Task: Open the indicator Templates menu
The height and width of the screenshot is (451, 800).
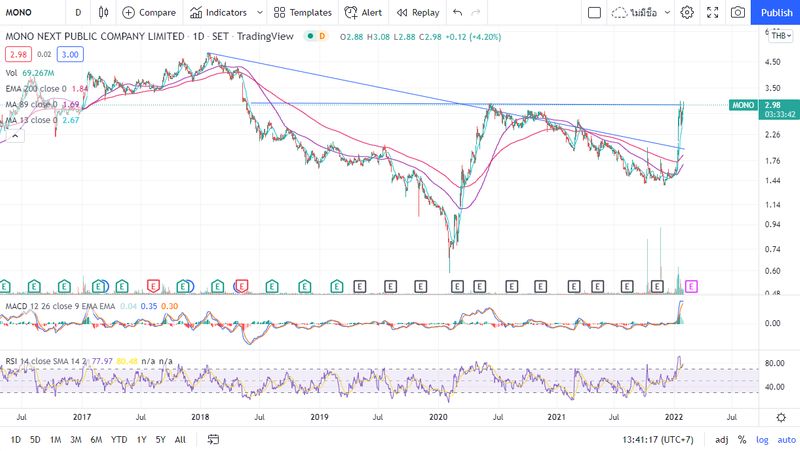Action: point(303,12)
